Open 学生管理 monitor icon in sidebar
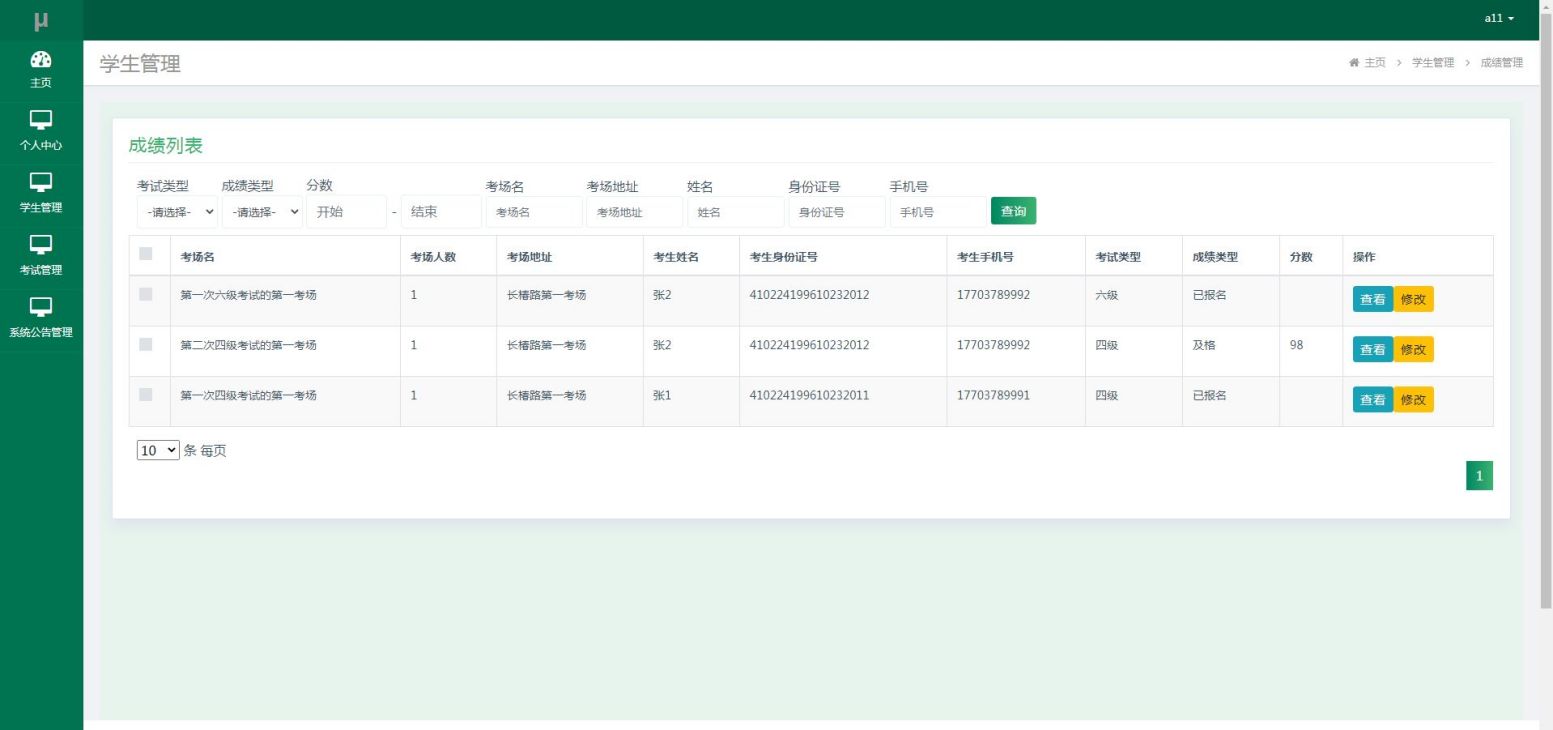Viewport: 1553px width, 730px height. pyautogui.click(x=41, y=183)
